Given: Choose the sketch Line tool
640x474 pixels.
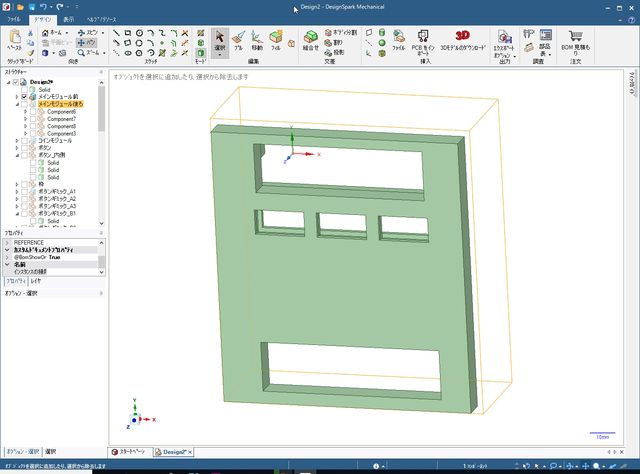Looking at the screenshot, I should [116, 33].
